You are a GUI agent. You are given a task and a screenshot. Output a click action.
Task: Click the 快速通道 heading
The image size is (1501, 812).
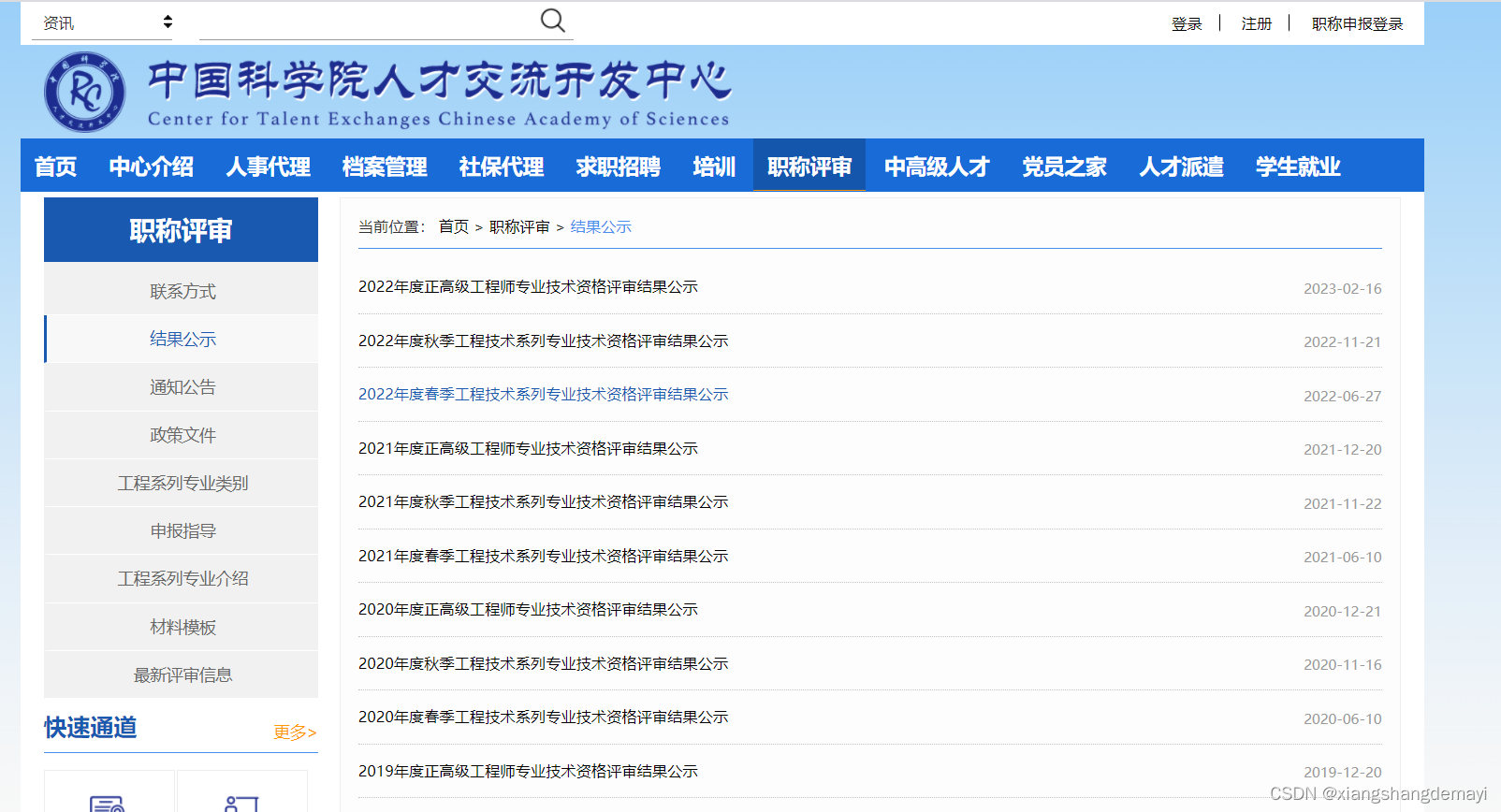91,728
